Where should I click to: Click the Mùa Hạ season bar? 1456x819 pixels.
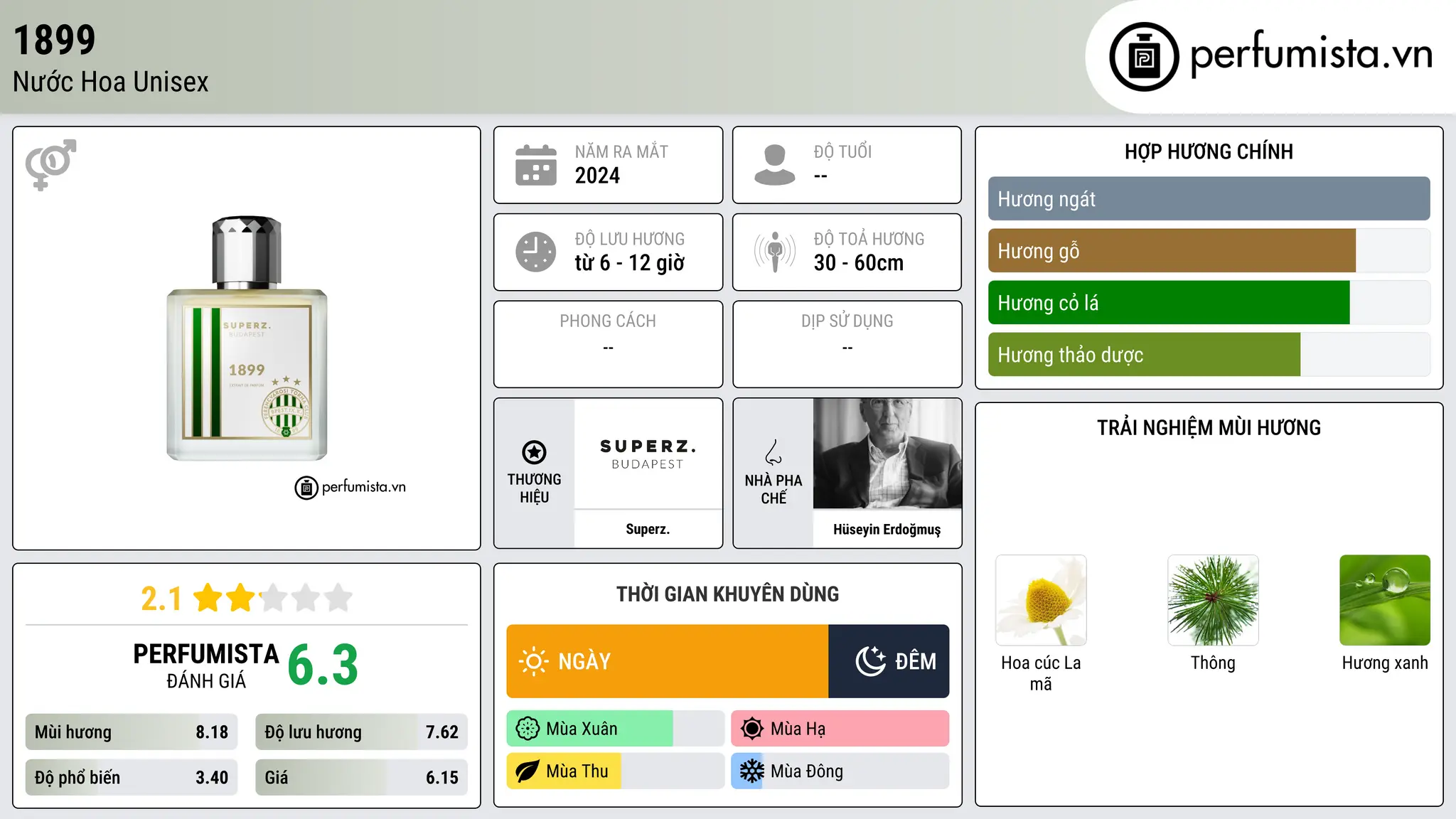tap(840, 729)
